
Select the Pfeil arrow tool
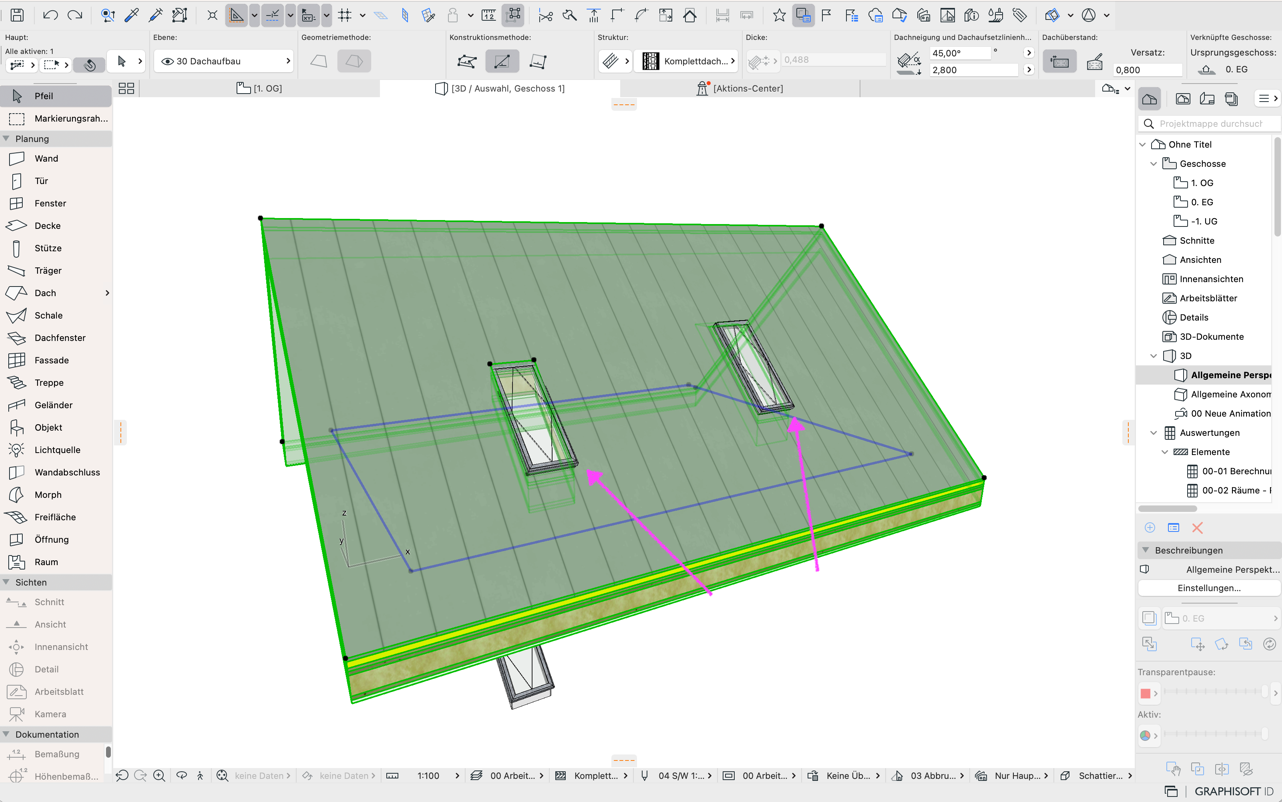coord(56,96)
